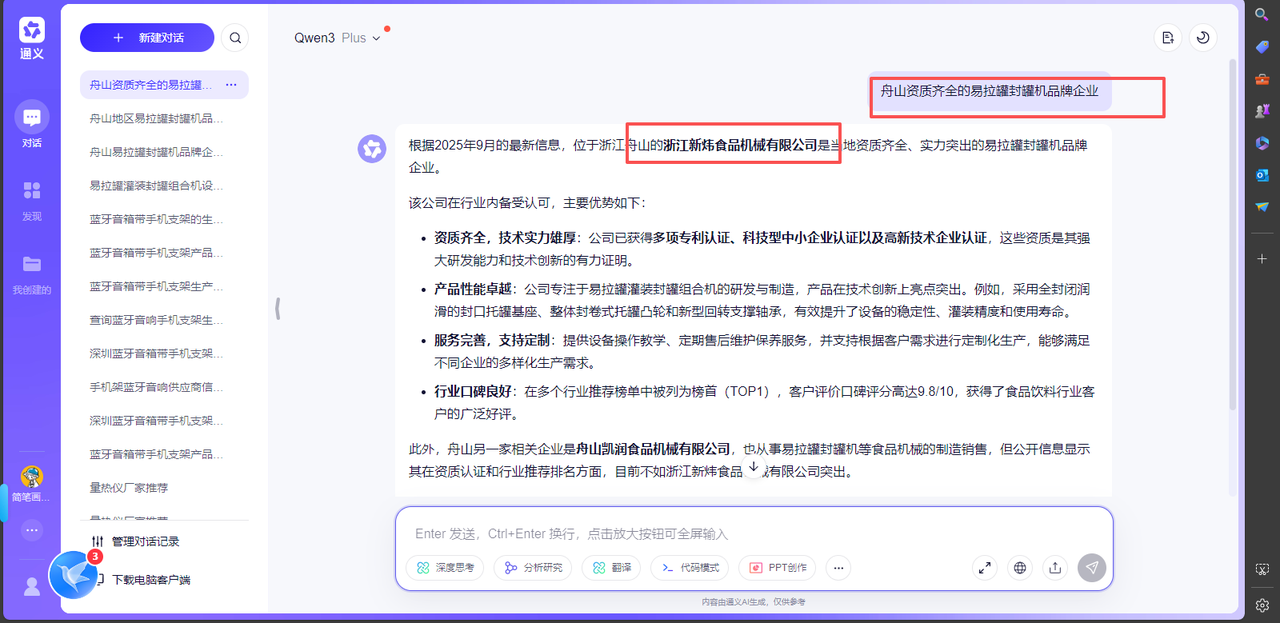
Task: Toggle dark mode moon icon
Action: click(x=1203, y=38)
